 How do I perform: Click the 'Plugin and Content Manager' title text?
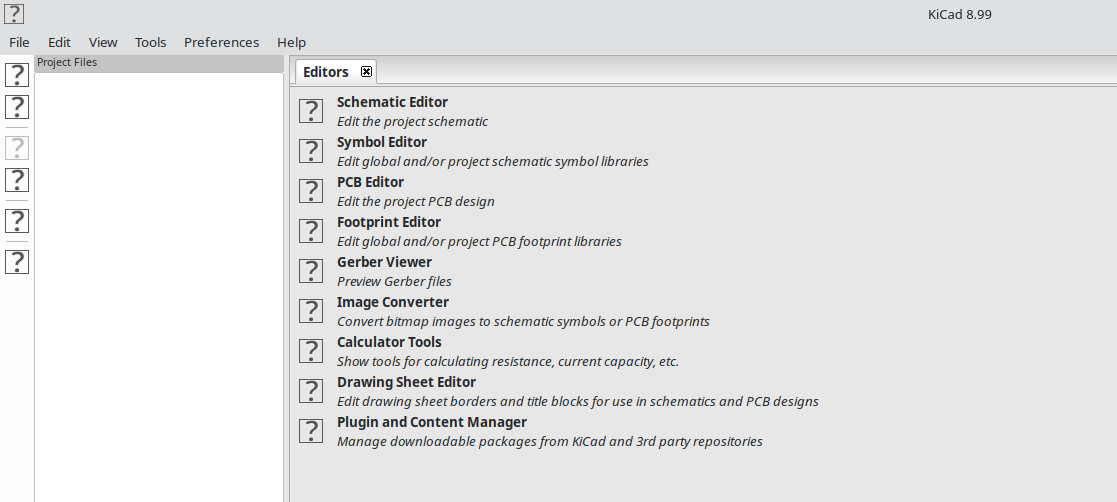432,422
